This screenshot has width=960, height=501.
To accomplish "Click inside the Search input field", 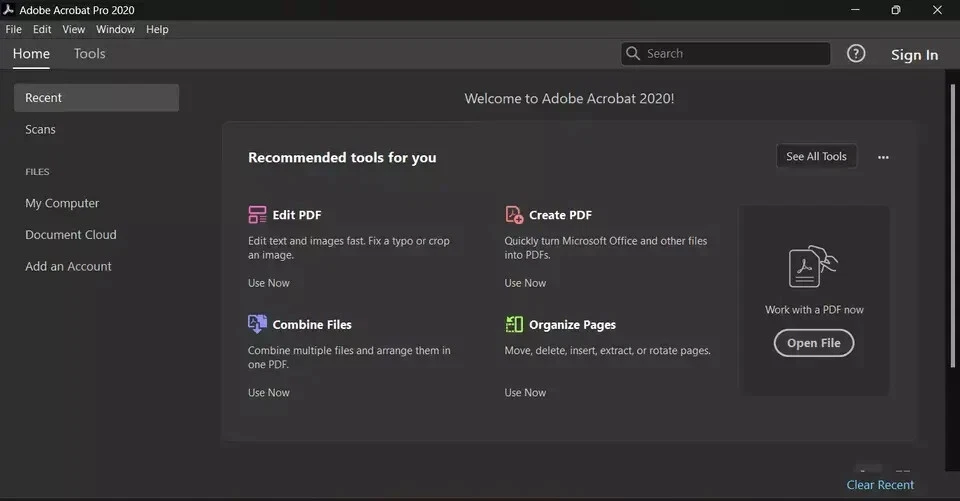I will 726,54.
